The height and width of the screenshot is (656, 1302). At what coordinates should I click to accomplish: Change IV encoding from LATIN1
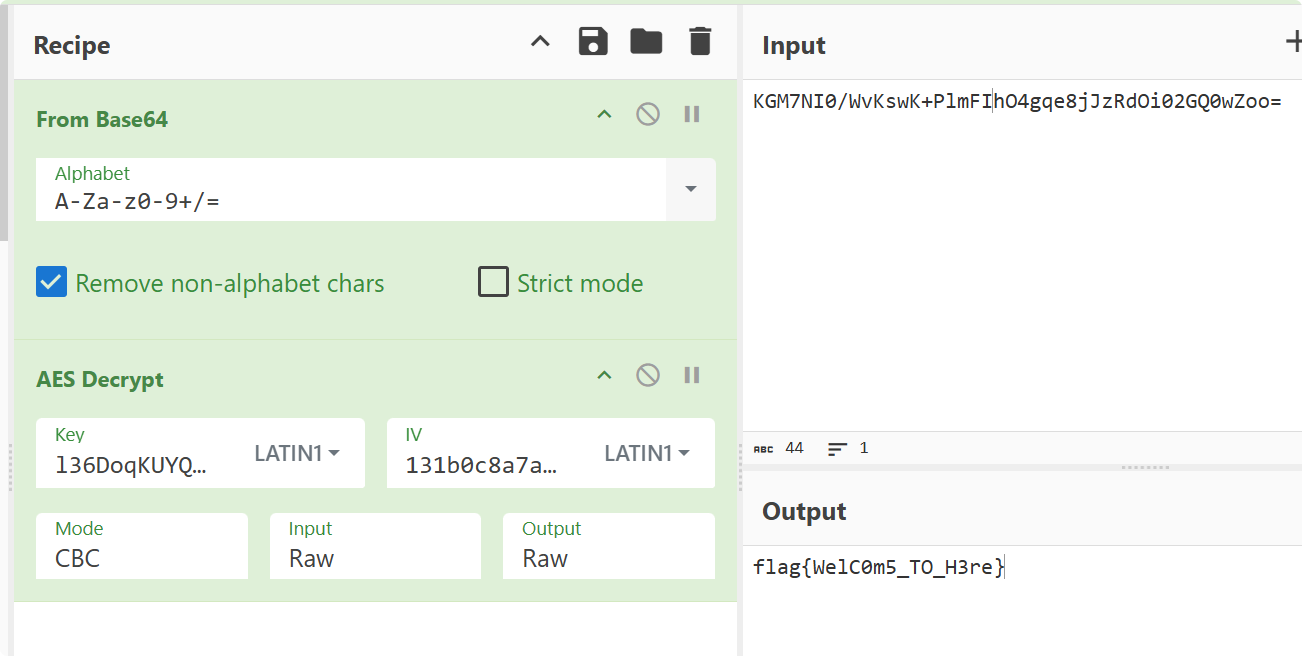click(647, 453)
